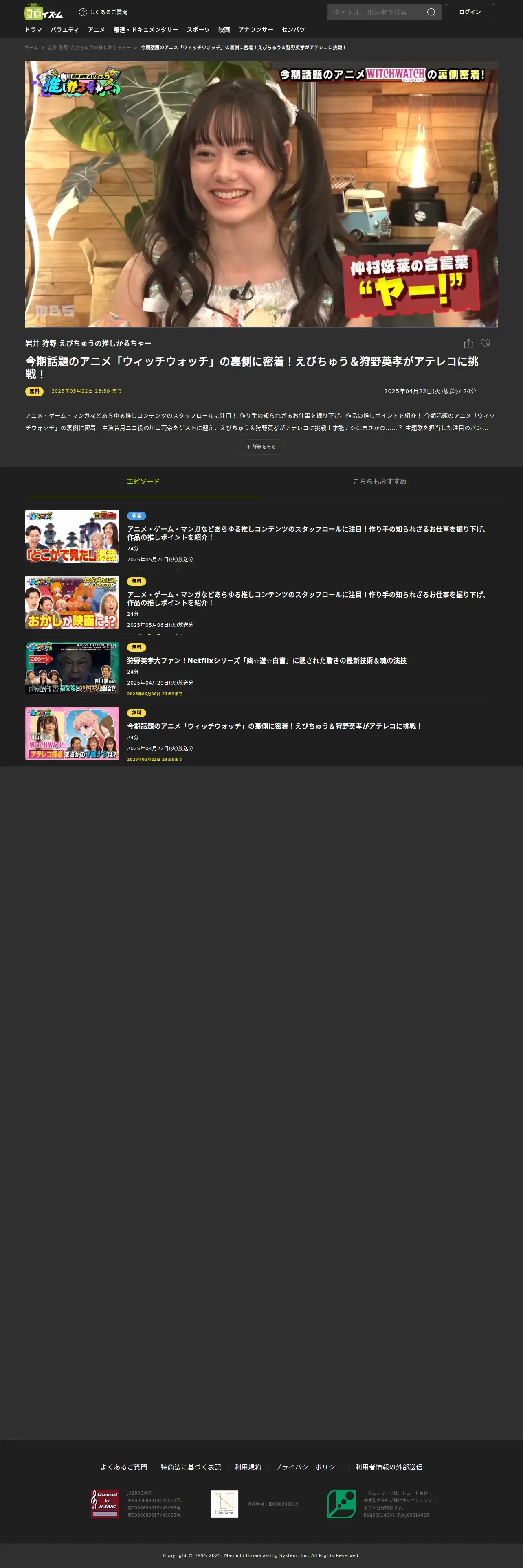Open the バラエティ category
Viewport: 523px width, 1568px height.
[x=64, y=30]
